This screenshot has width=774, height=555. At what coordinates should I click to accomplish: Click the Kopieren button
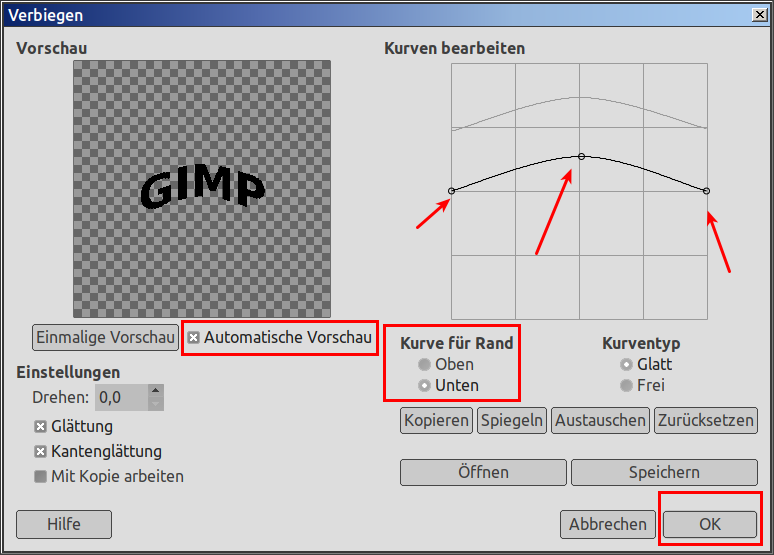436,420
